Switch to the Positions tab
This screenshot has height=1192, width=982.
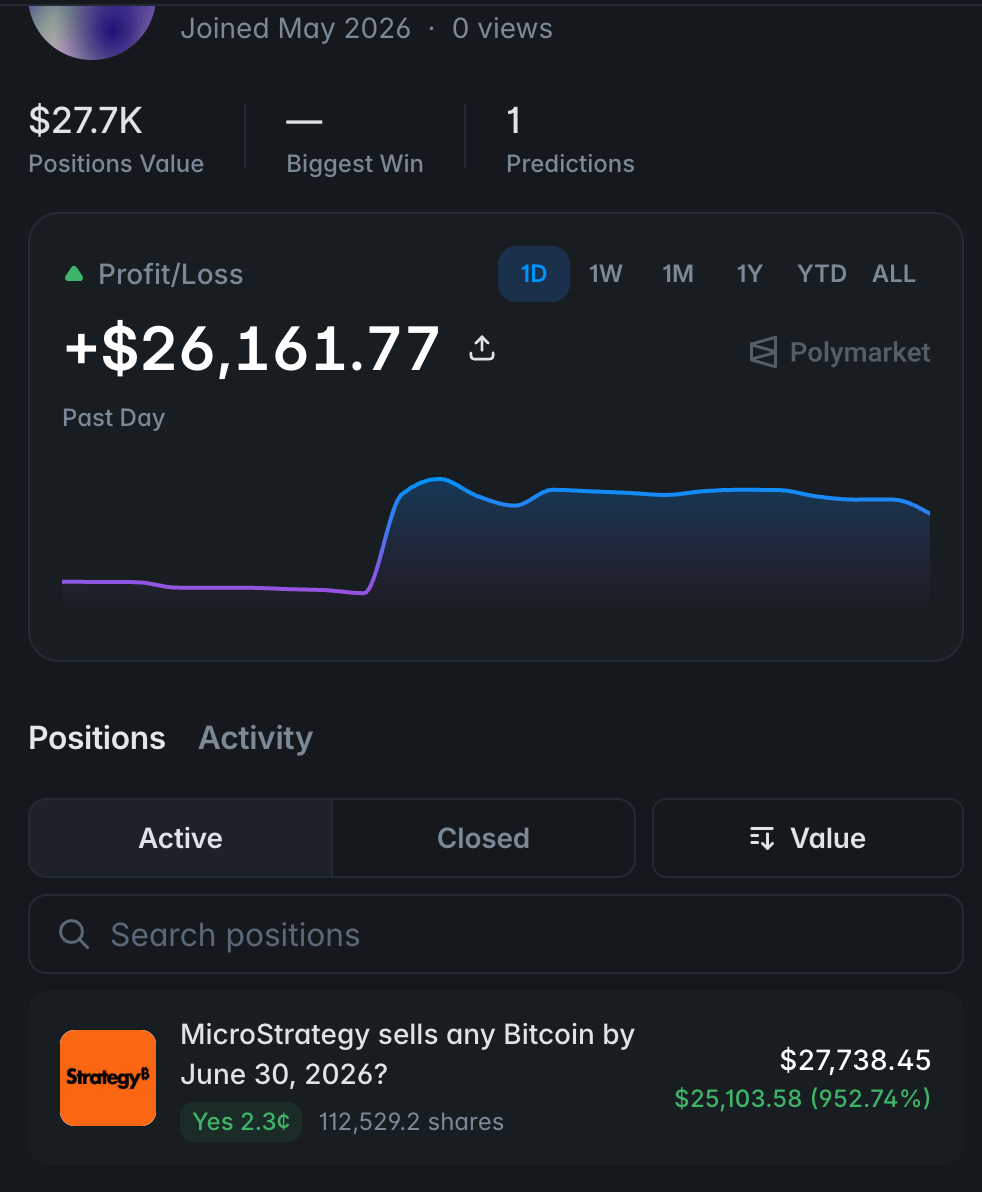97,738
